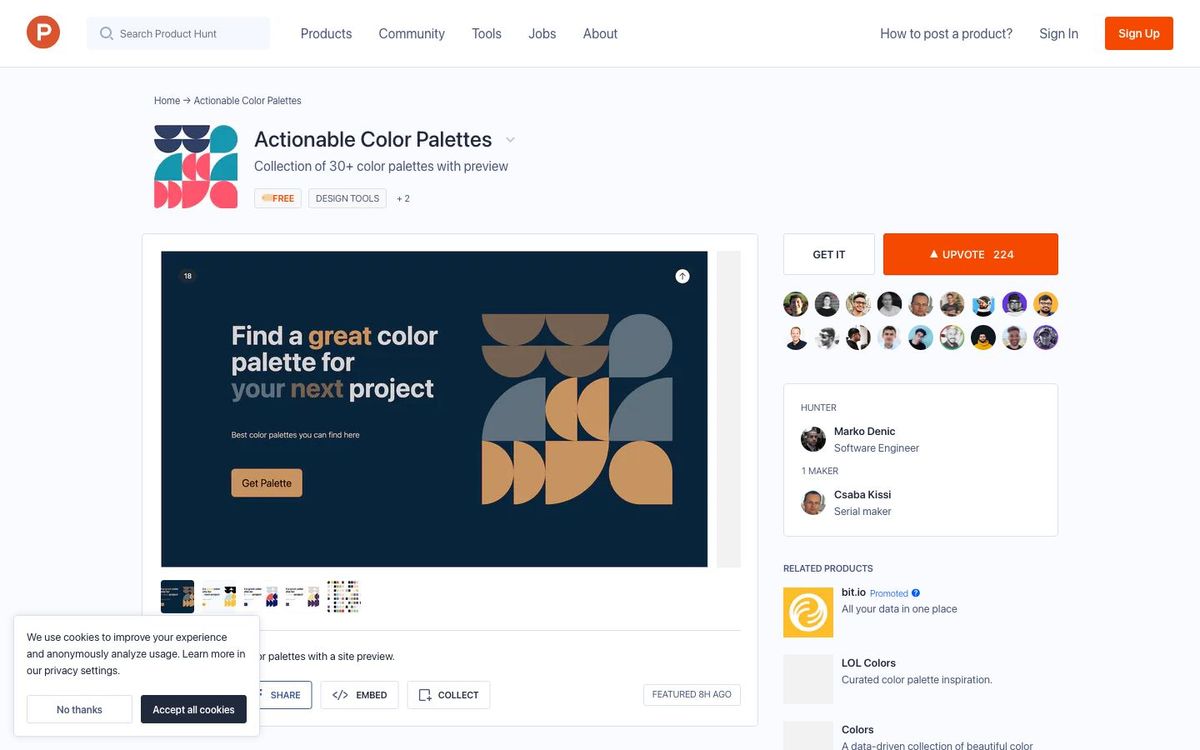Click the SHARE button

pyautogui.click(x=285, y=695)
